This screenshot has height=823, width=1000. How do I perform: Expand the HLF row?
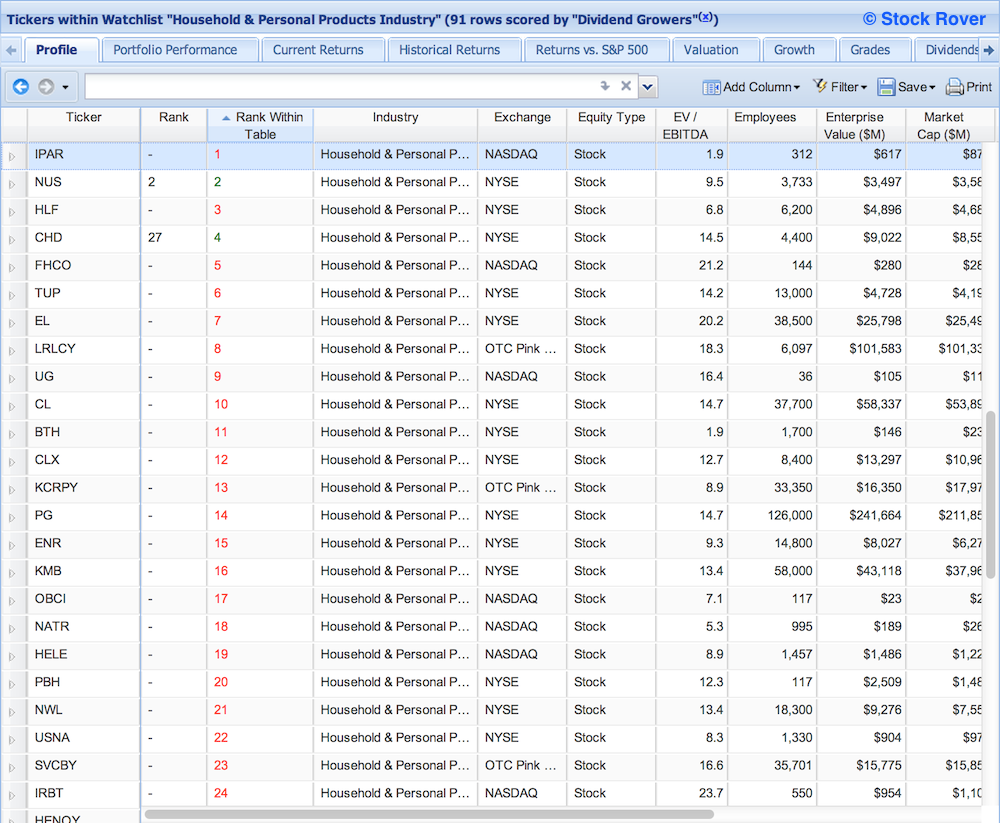12,212
